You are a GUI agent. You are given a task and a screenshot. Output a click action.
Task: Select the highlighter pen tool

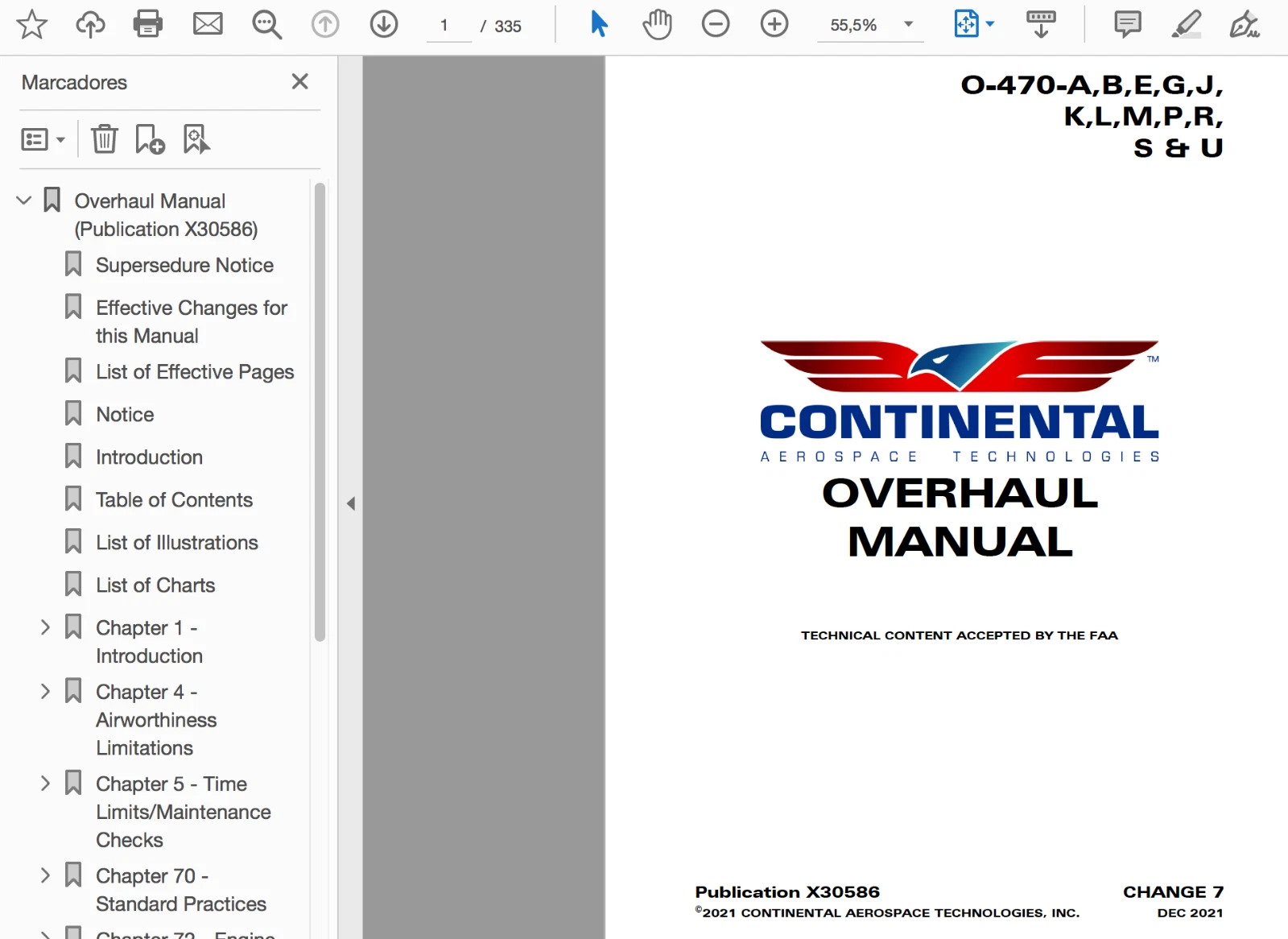click(x=1187, y=24)
